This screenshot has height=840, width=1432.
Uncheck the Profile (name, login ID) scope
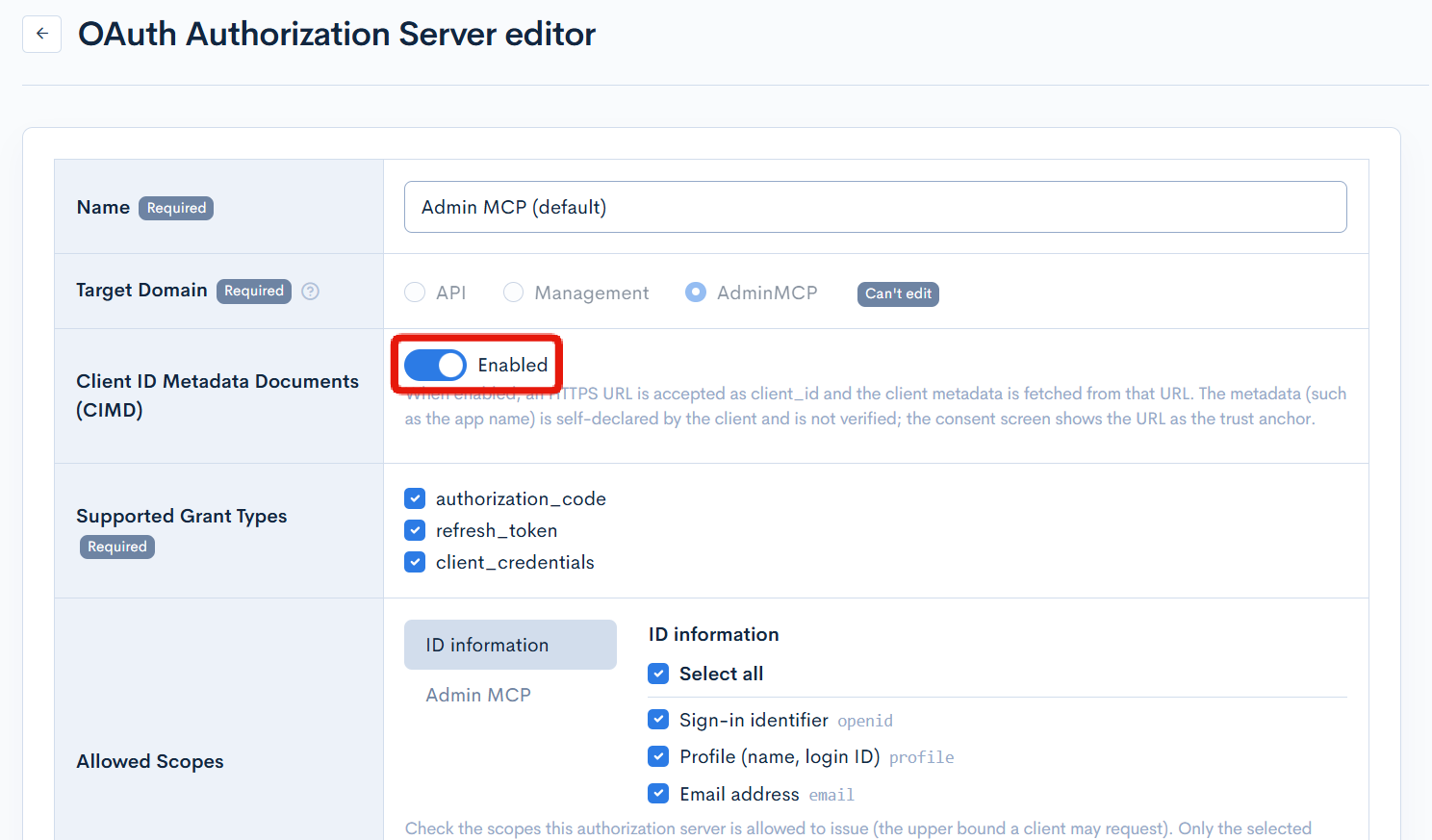658,756
